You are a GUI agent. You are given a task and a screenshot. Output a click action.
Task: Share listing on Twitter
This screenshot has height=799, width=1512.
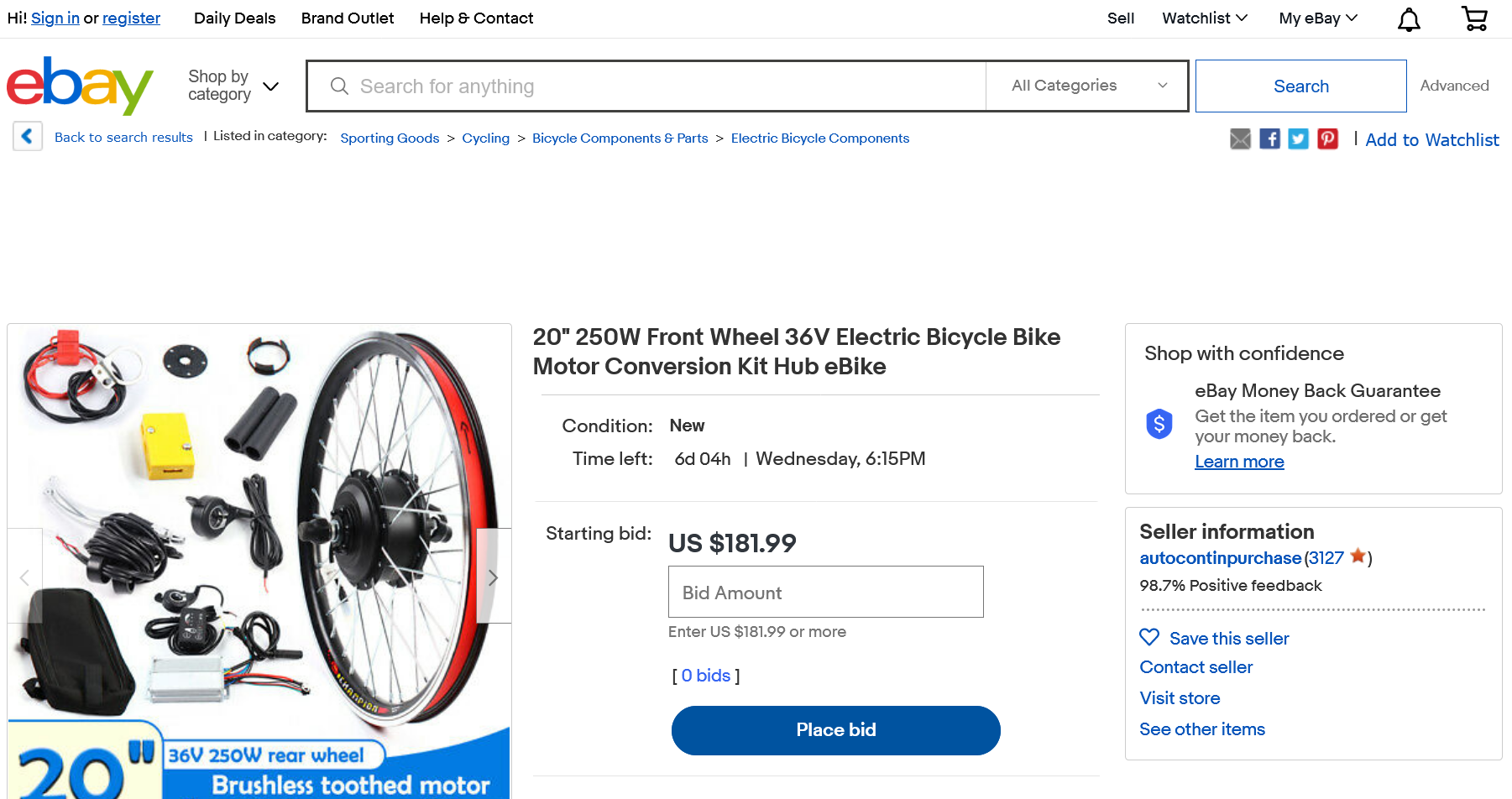[x=1298, y=139]
